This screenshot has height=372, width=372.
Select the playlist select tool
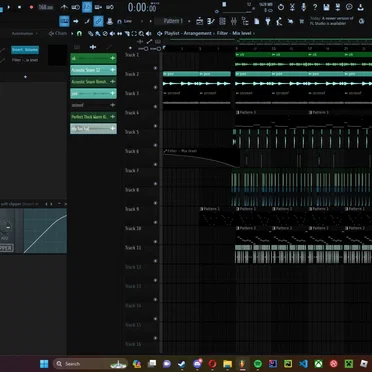coord(134,34)
